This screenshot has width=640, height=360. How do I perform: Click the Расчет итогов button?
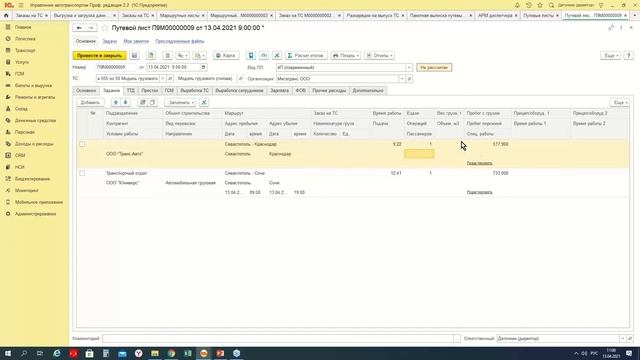306,56
